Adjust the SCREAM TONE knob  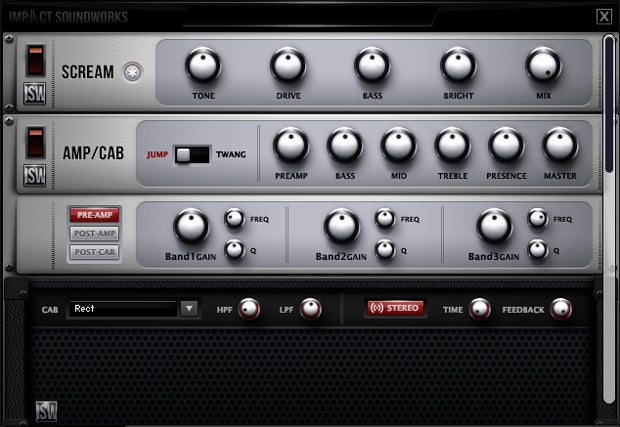point(203,66)
